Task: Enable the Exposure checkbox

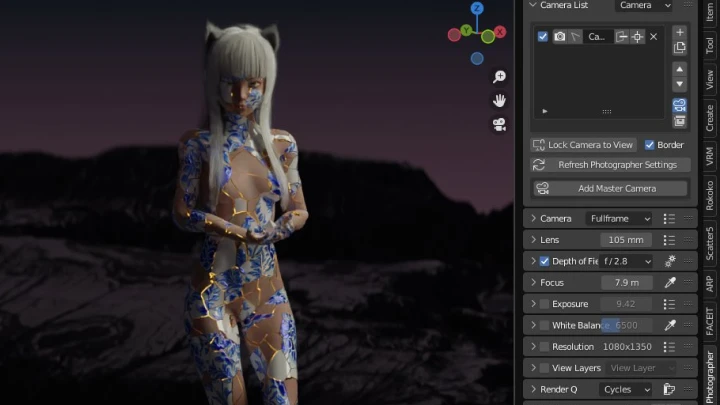Action: point(544,304)
